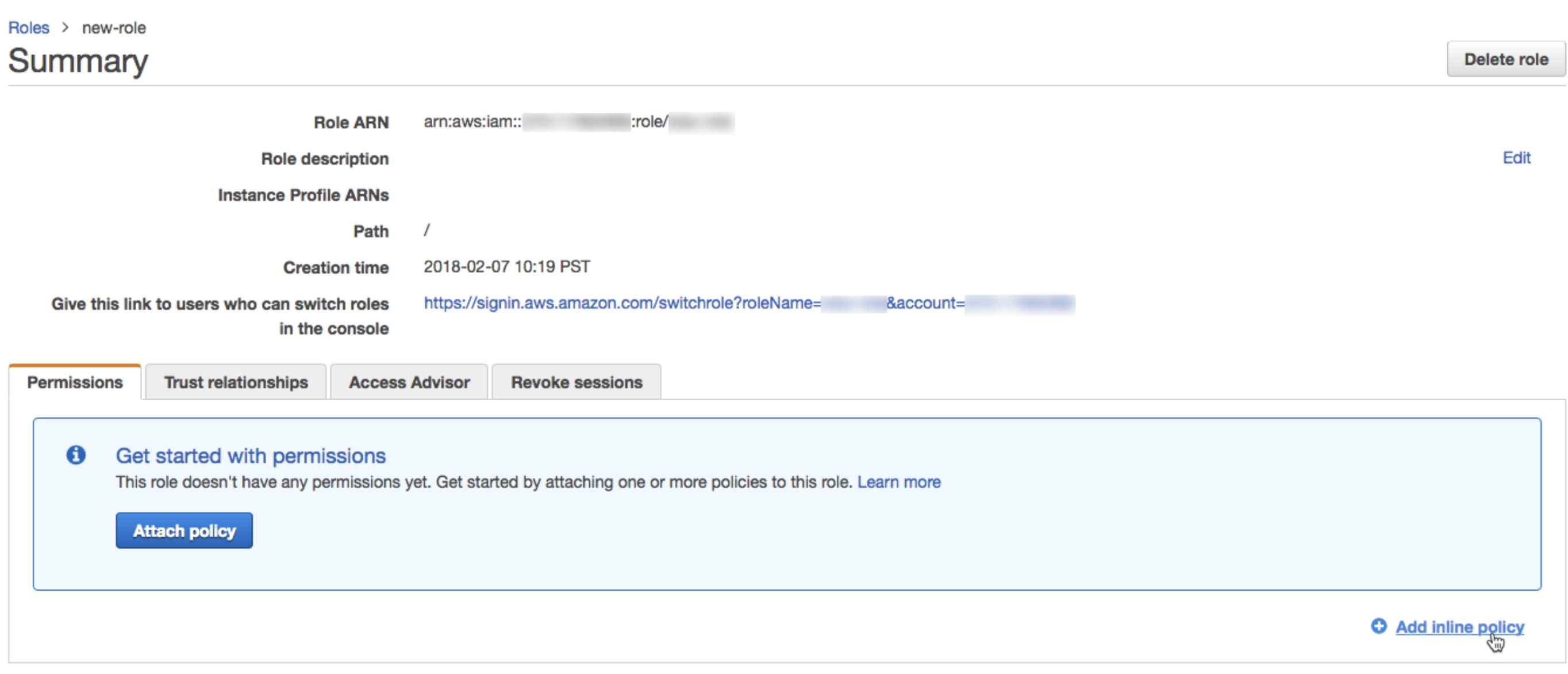This screenshot has width=1568, height=674.
Task: Select the new-role breadcrumb text
Action: [114, 28]
